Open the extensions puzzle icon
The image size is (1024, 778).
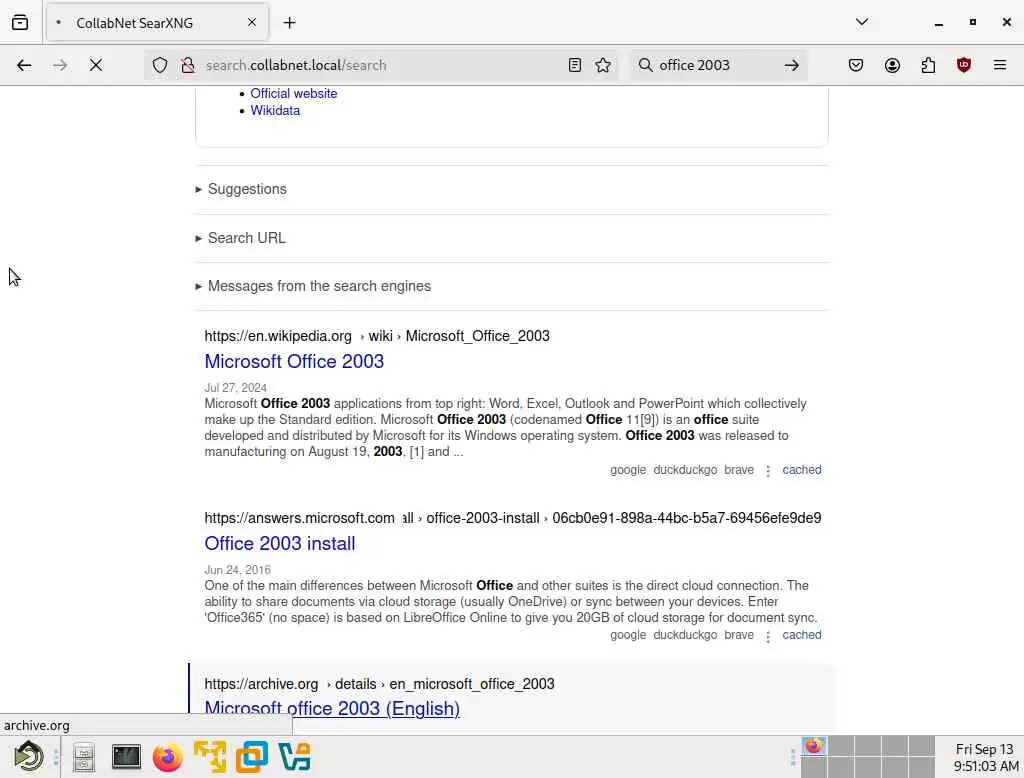point(928,65)
